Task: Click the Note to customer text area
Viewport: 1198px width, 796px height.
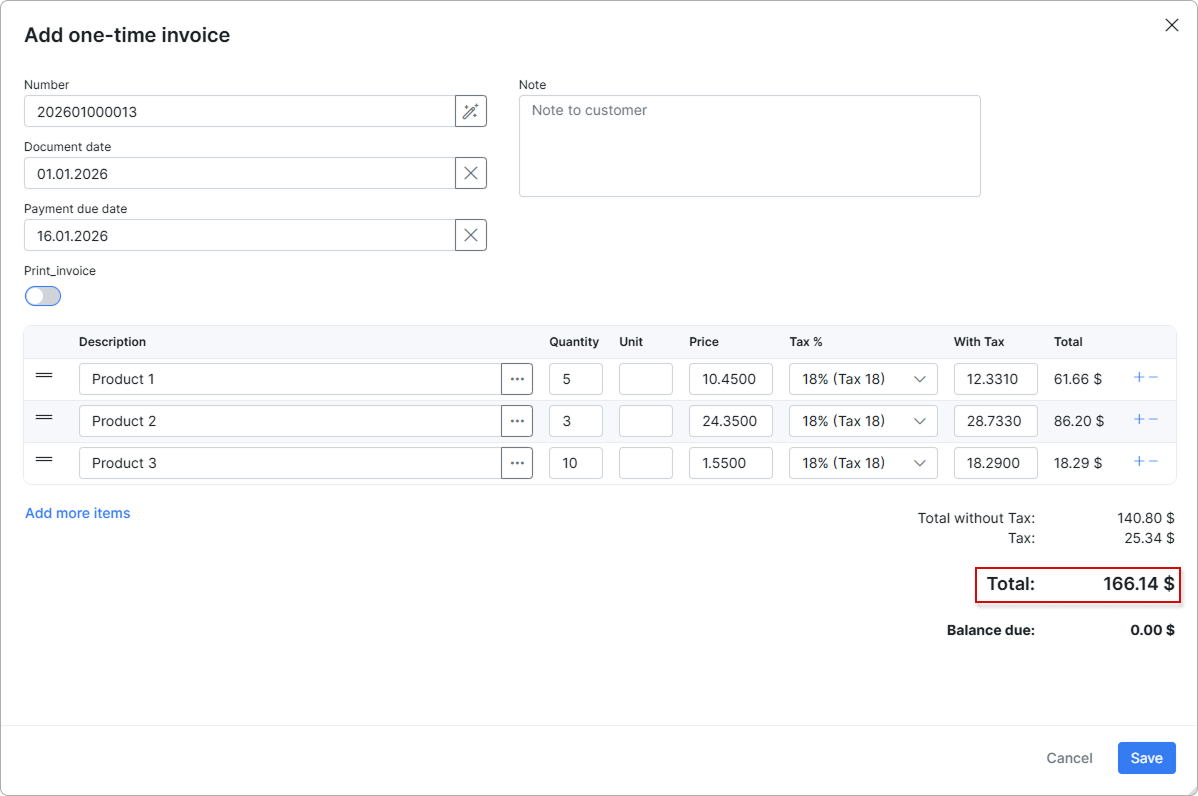Action: coord(750,146)
